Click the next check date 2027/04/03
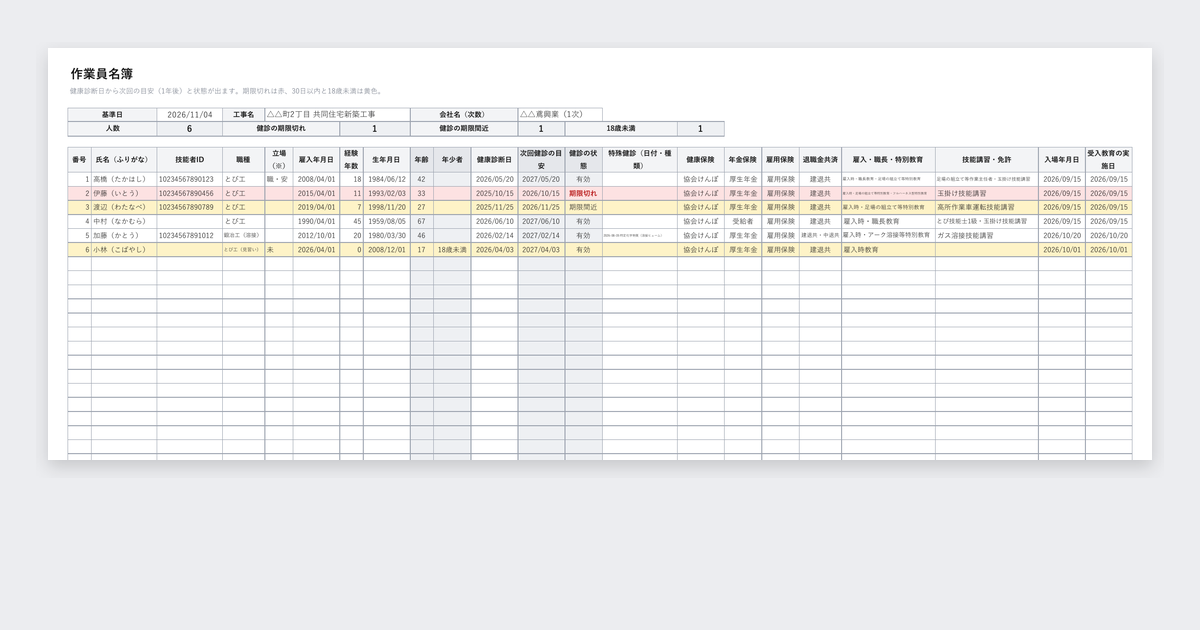 [x=541, y=249]
